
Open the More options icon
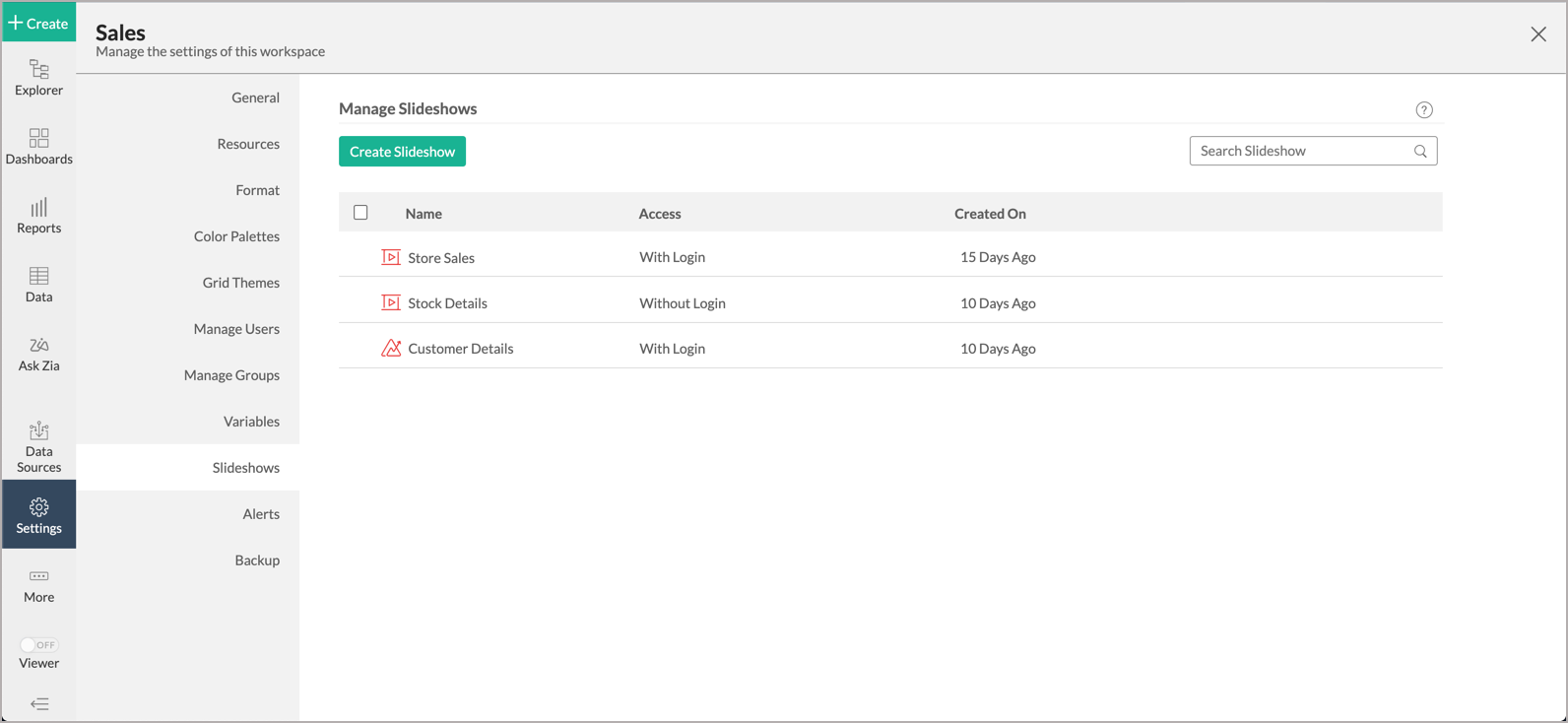point(38,576)
